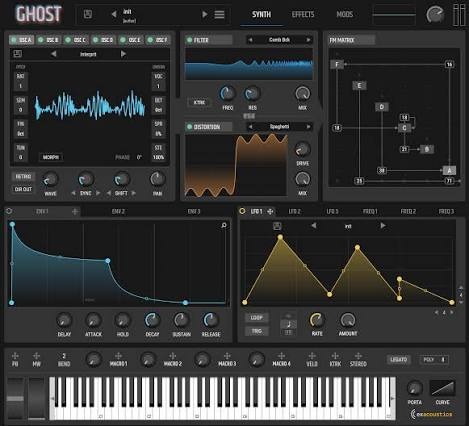The width and height of the screenshot is (469, 426).
Task: Click the VELO modulation source icon
Action: pos(312,356)
